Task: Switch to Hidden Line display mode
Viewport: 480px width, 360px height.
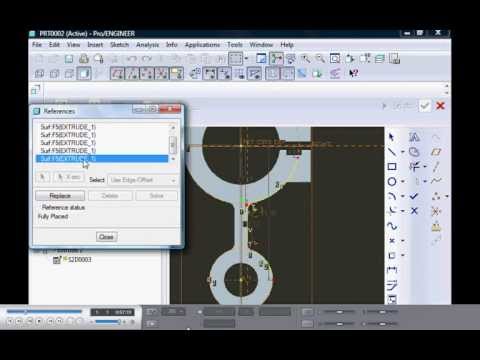Action: click(x=54, y=73)
